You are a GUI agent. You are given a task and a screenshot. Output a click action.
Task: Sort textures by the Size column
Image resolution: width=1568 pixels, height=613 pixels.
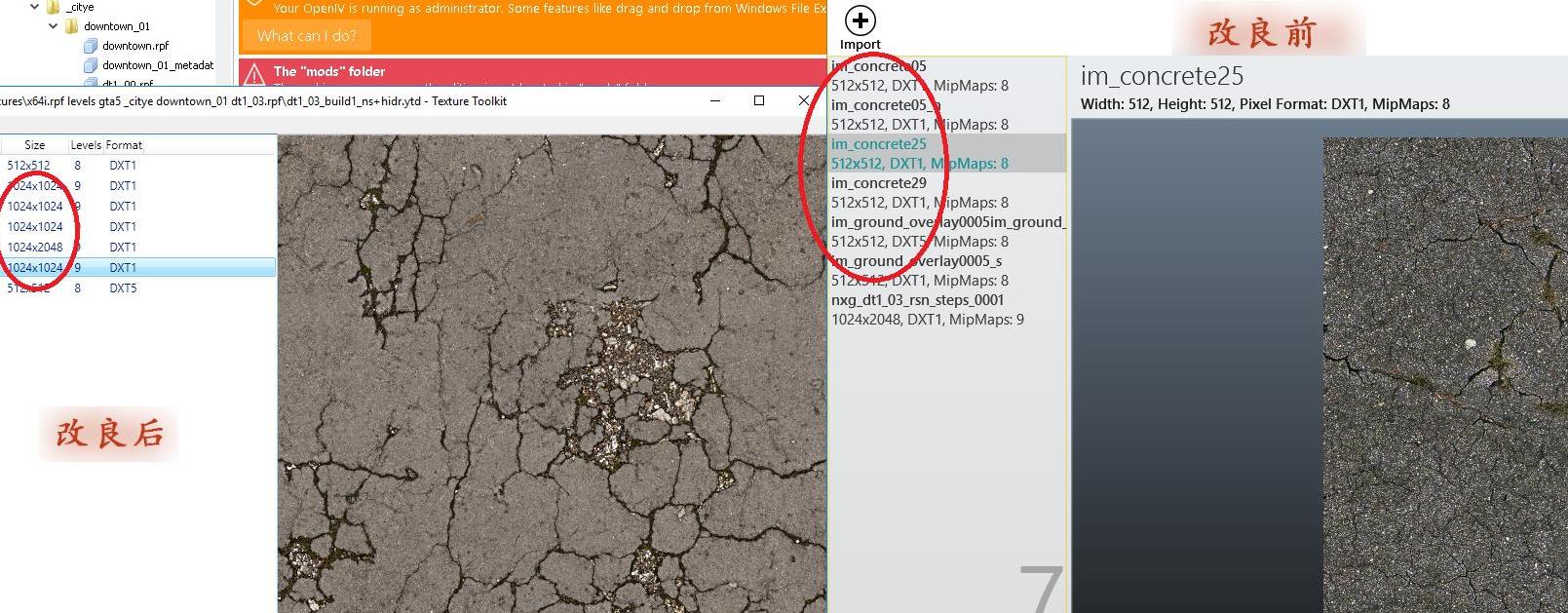(35, 145)
